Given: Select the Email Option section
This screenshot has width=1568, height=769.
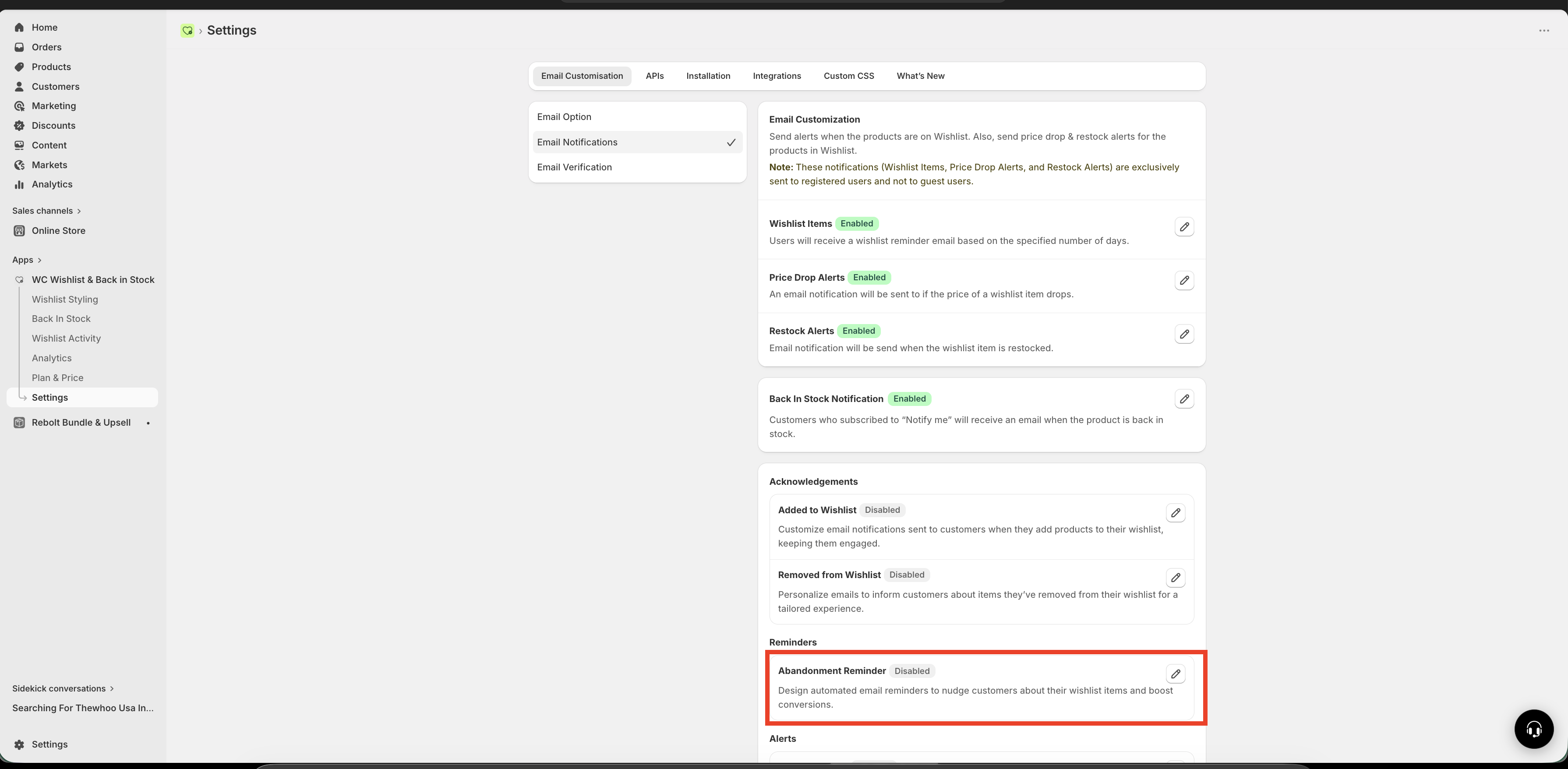Looking at the screenshot, I should 637,117.
